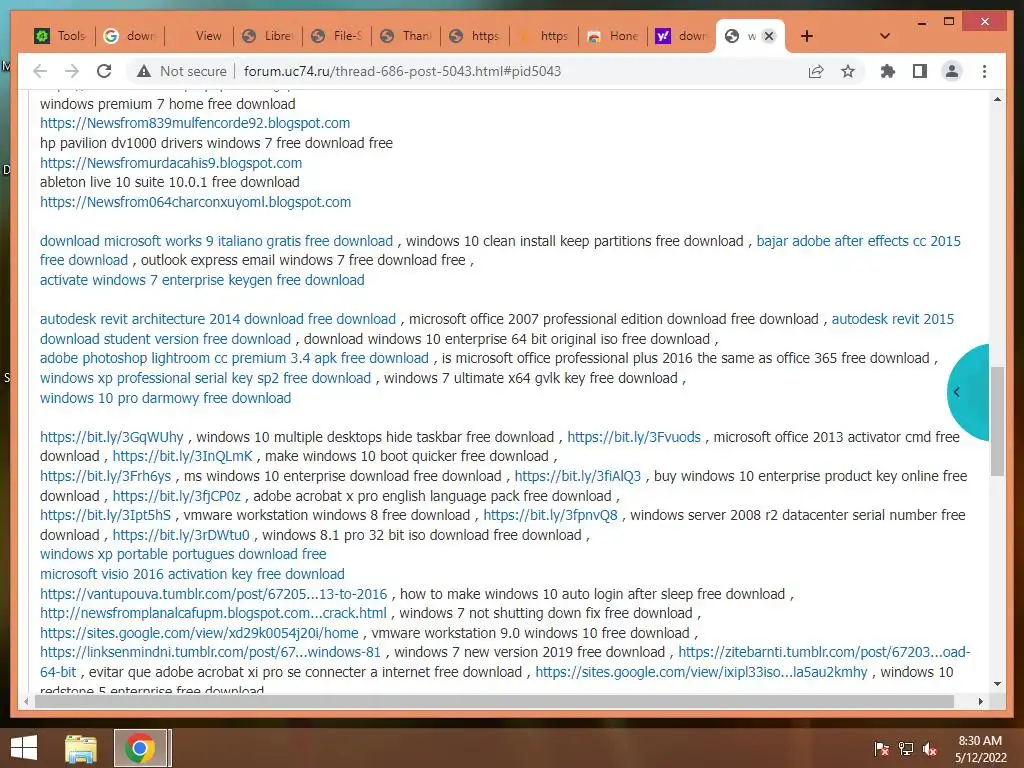Image resolution: width=1024 pixels, height=768 pixels.
Task: Open the vantupouva.tumblr.com link
Action: click(x=214, y=594)
